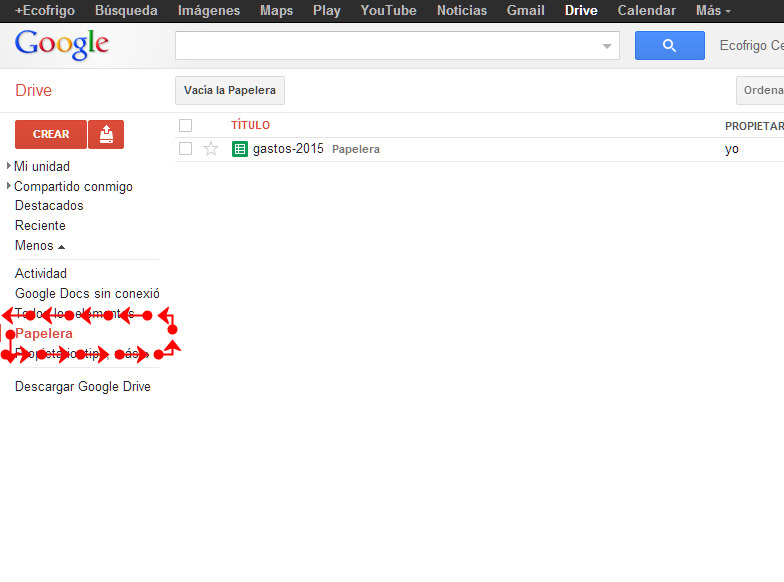
Task: Tick the checkbox for gastos-2015 row
Action: 186,148
